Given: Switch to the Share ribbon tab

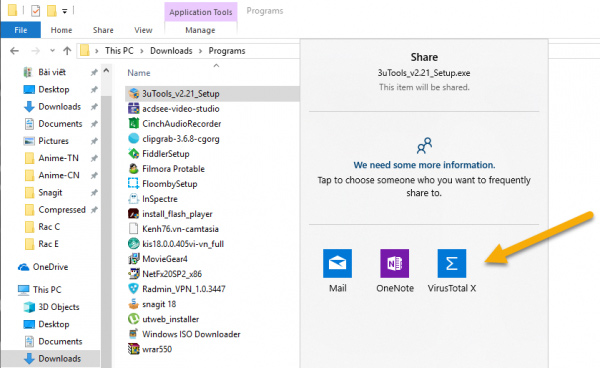Looking at the screenshot, I should (x=103, y=30).
